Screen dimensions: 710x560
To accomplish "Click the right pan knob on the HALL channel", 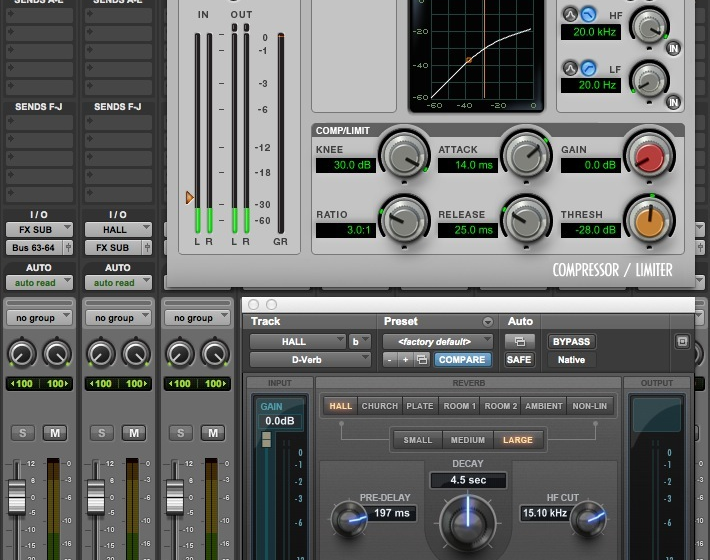I will (135, 354).
